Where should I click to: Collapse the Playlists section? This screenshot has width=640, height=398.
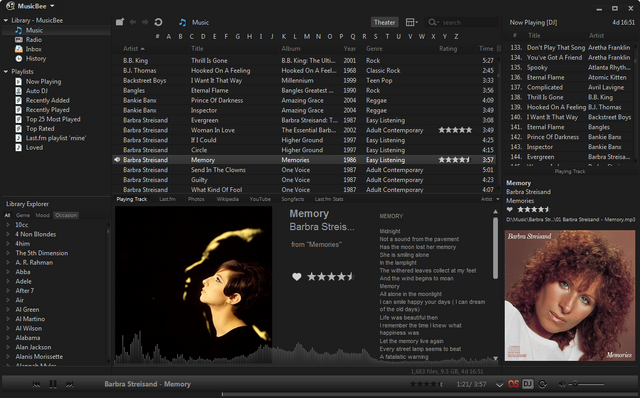(6, 71)
